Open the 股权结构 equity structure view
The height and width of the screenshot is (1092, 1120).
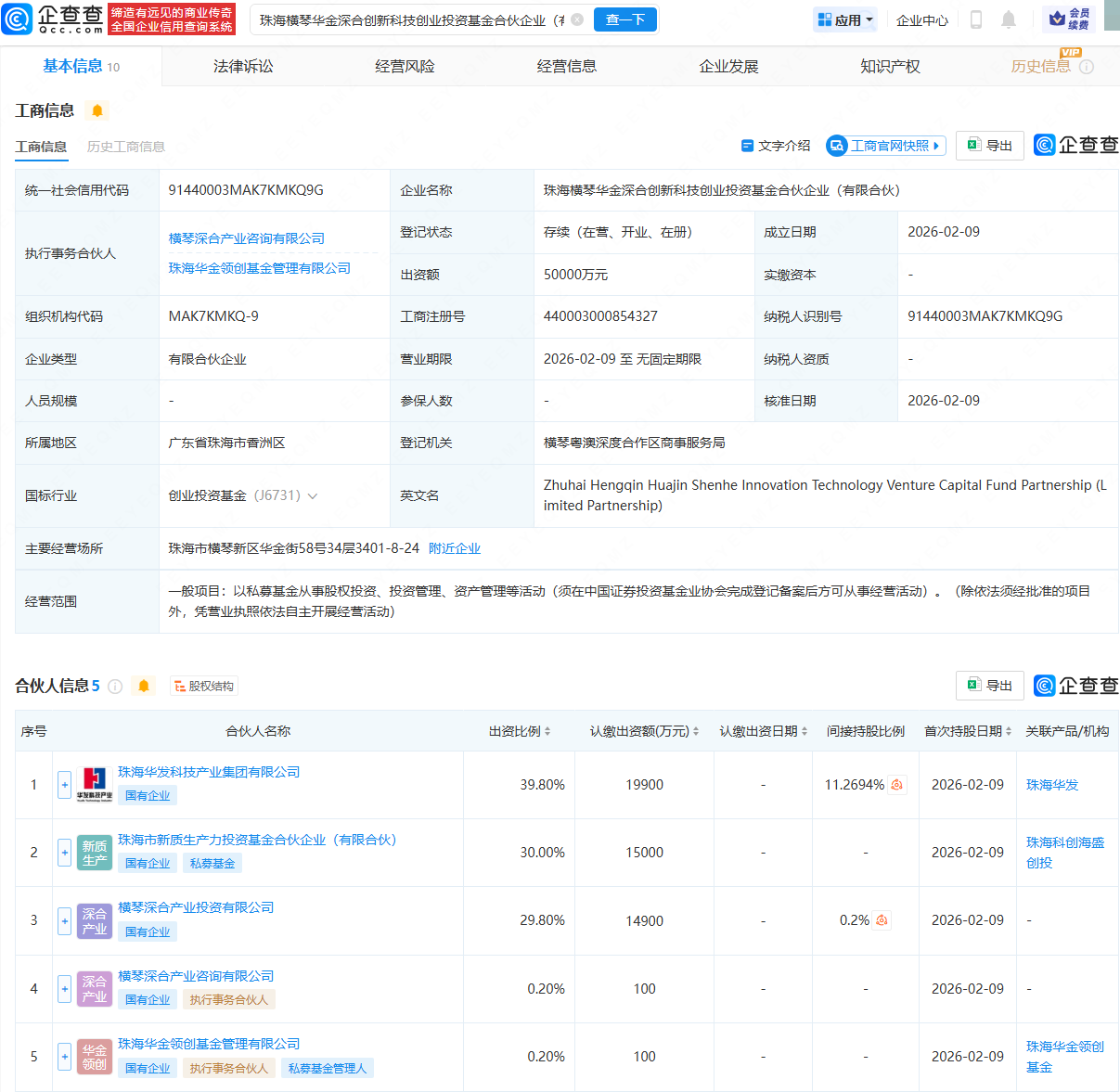[x=203, y=686]
